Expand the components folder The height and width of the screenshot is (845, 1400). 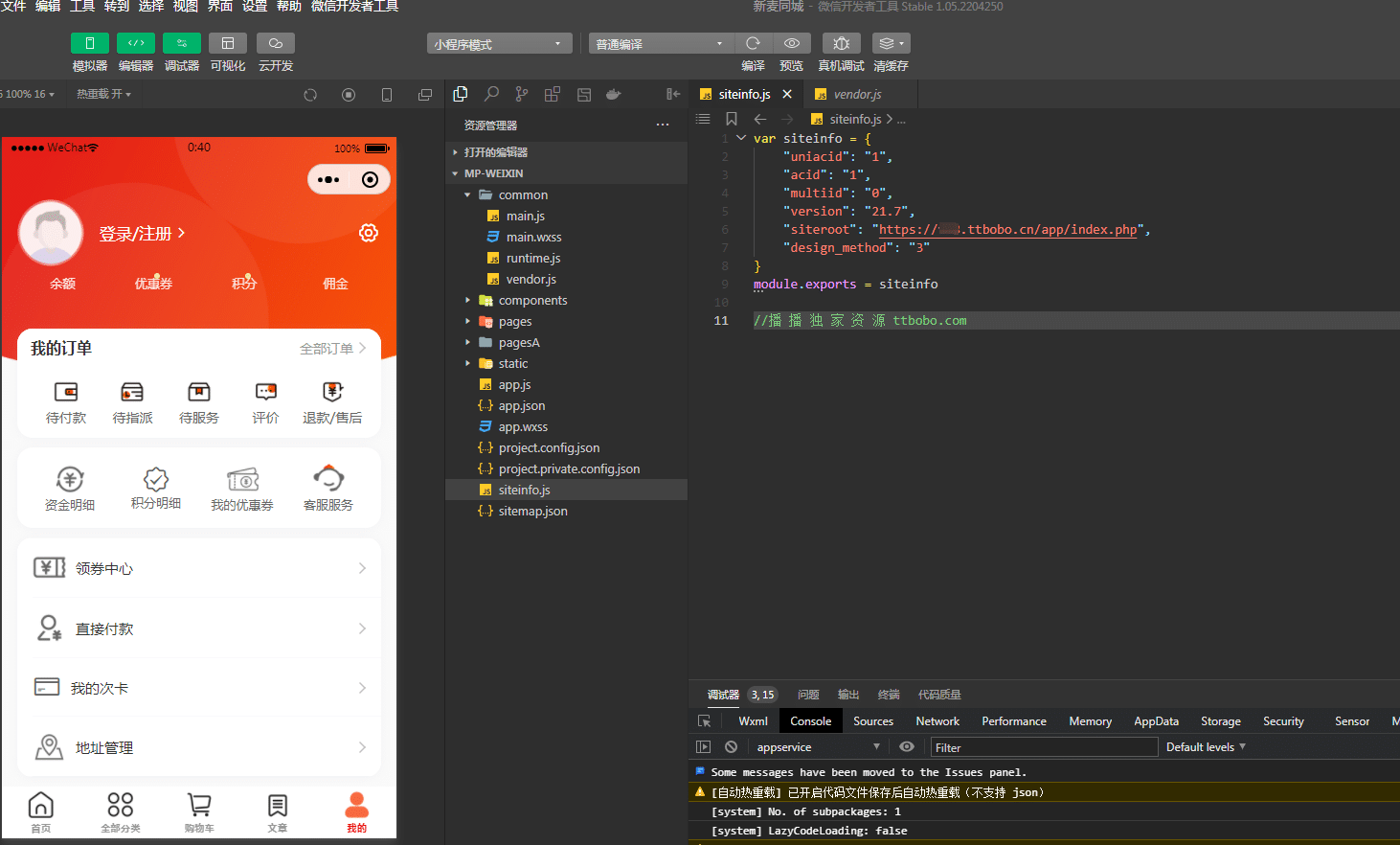567,300
